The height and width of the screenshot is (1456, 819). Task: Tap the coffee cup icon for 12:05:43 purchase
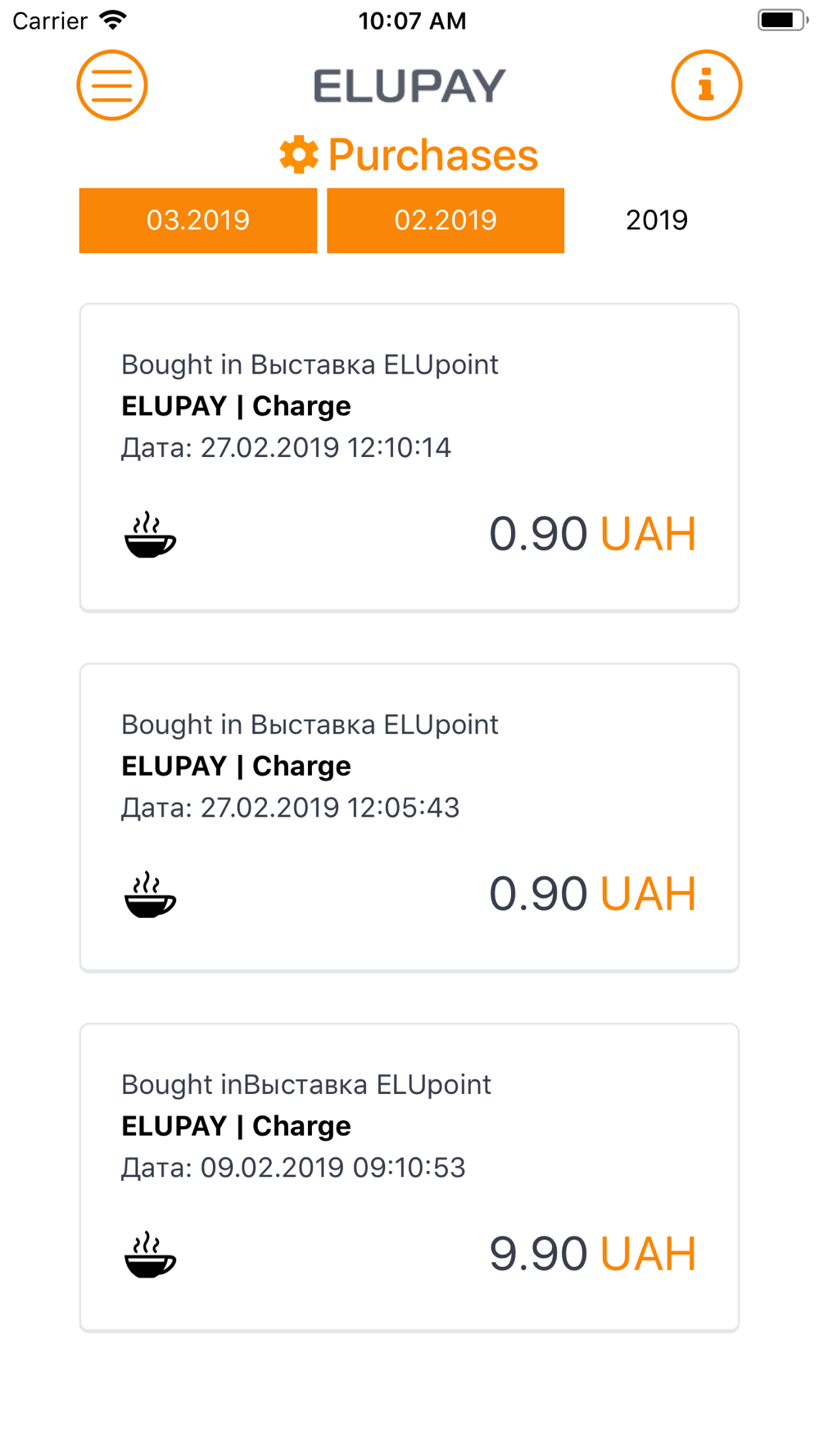(x=150, y=894)
